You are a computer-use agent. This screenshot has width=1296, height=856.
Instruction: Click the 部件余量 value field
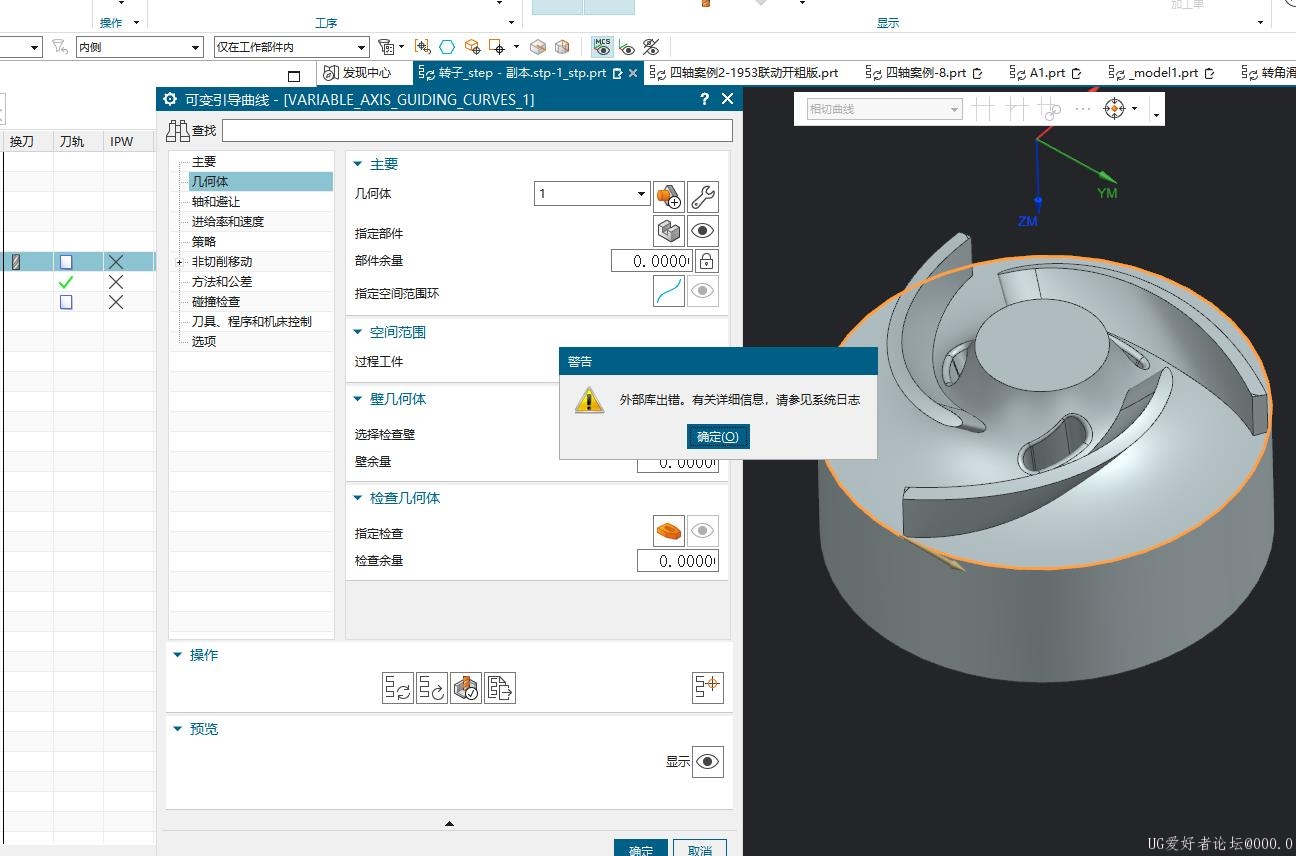click(x=652, y=261)
